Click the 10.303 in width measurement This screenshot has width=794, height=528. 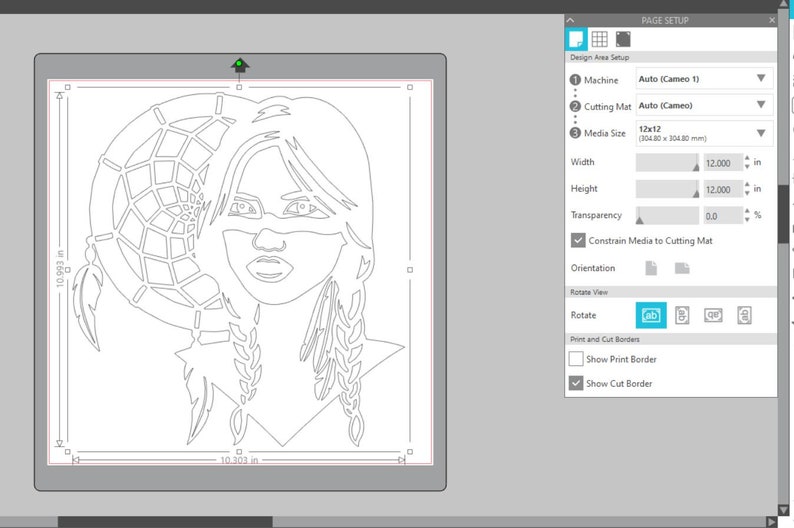[239, 460]
